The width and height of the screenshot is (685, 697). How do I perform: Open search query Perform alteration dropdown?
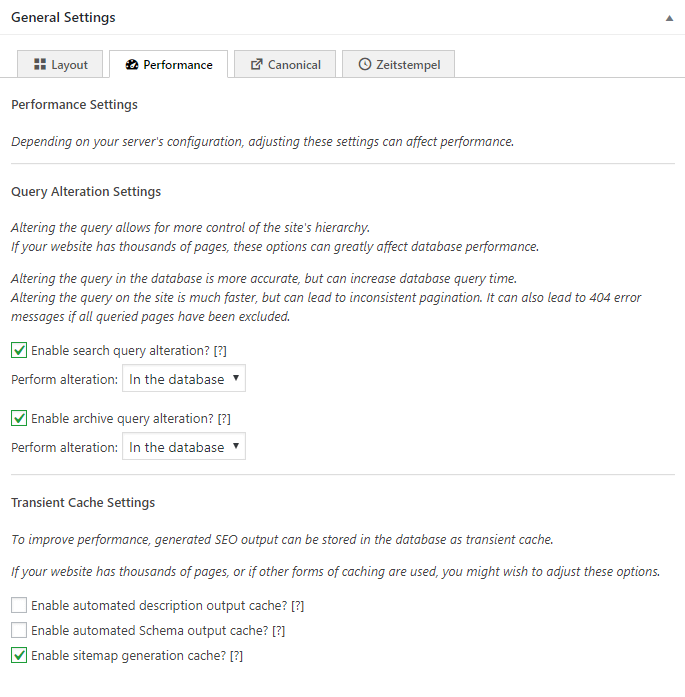(x=184, y=378)
